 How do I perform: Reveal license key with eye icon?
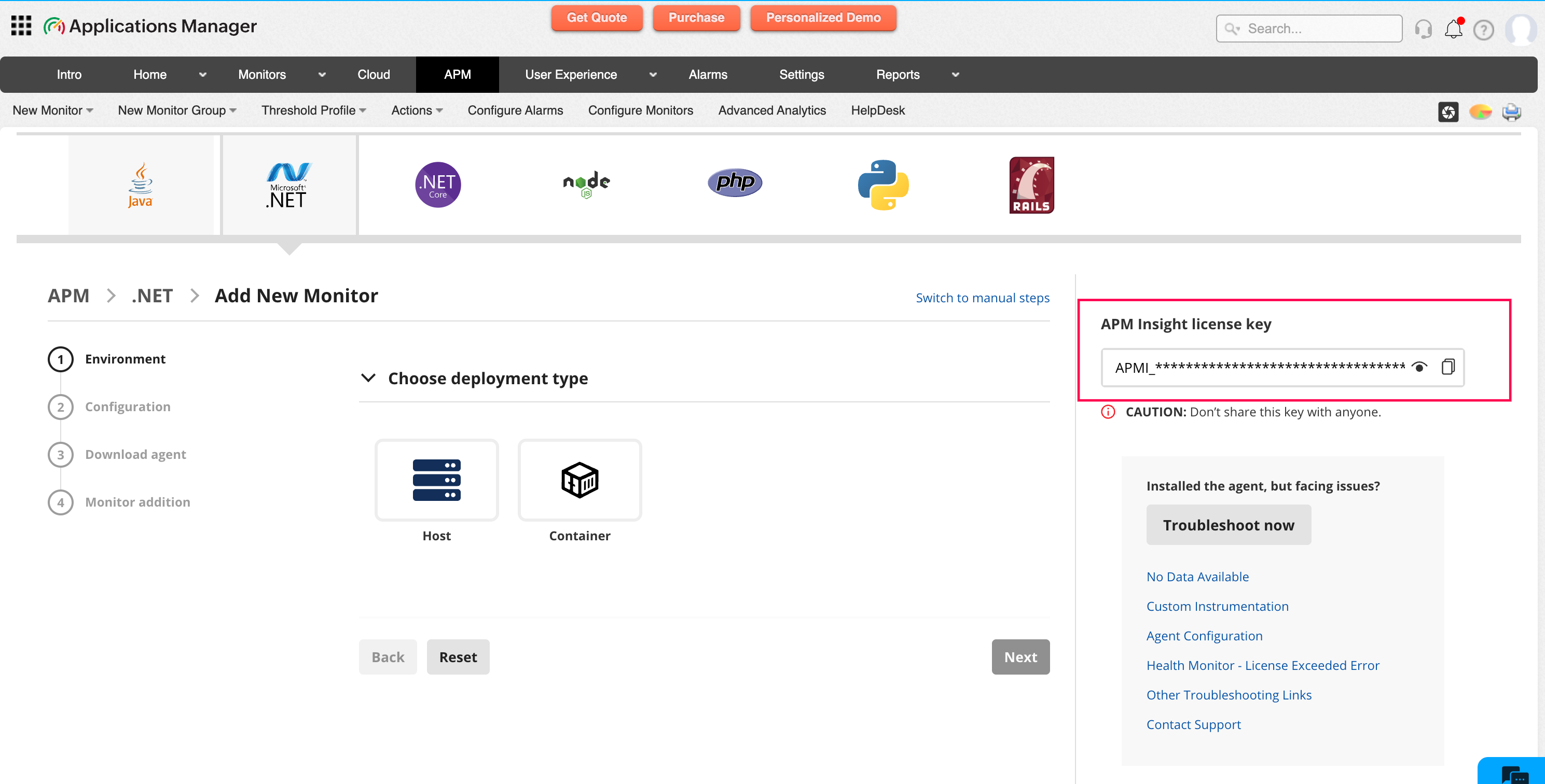pyautogui.click(x=1419, y=367)
